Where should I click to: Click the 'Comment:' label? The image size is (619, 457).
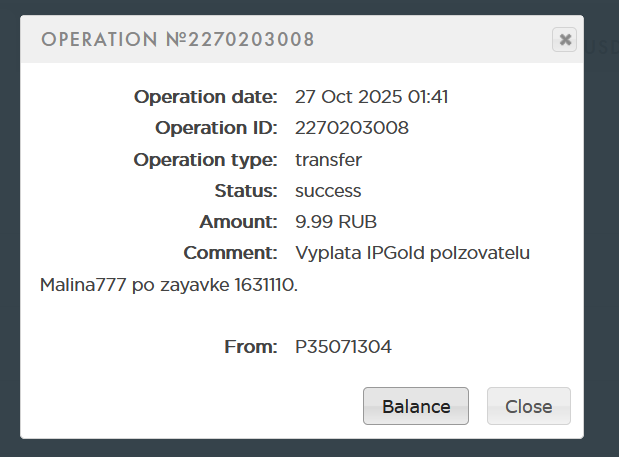pos(230,252)
